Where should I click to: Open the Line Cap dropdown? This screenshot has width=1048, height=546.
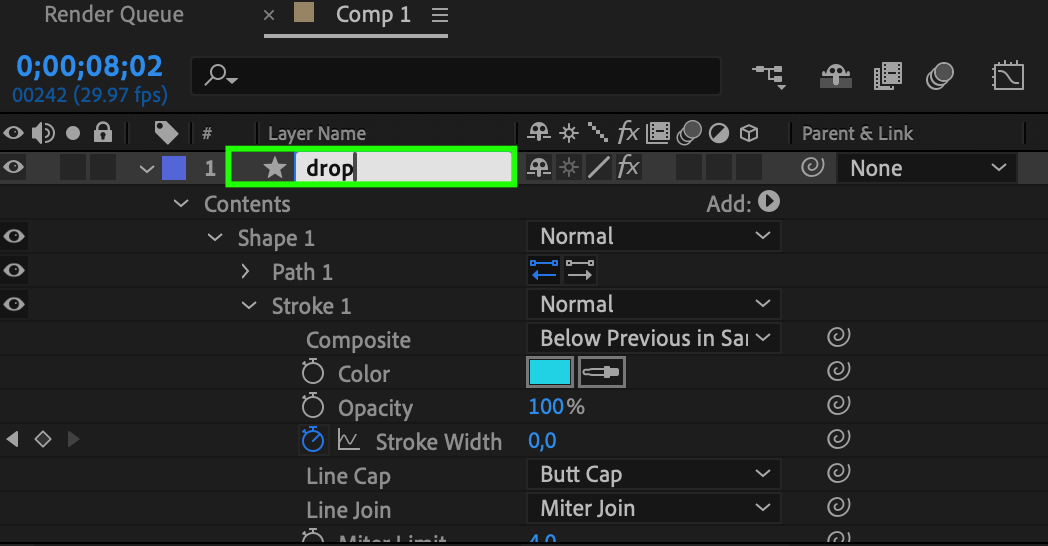654,474
